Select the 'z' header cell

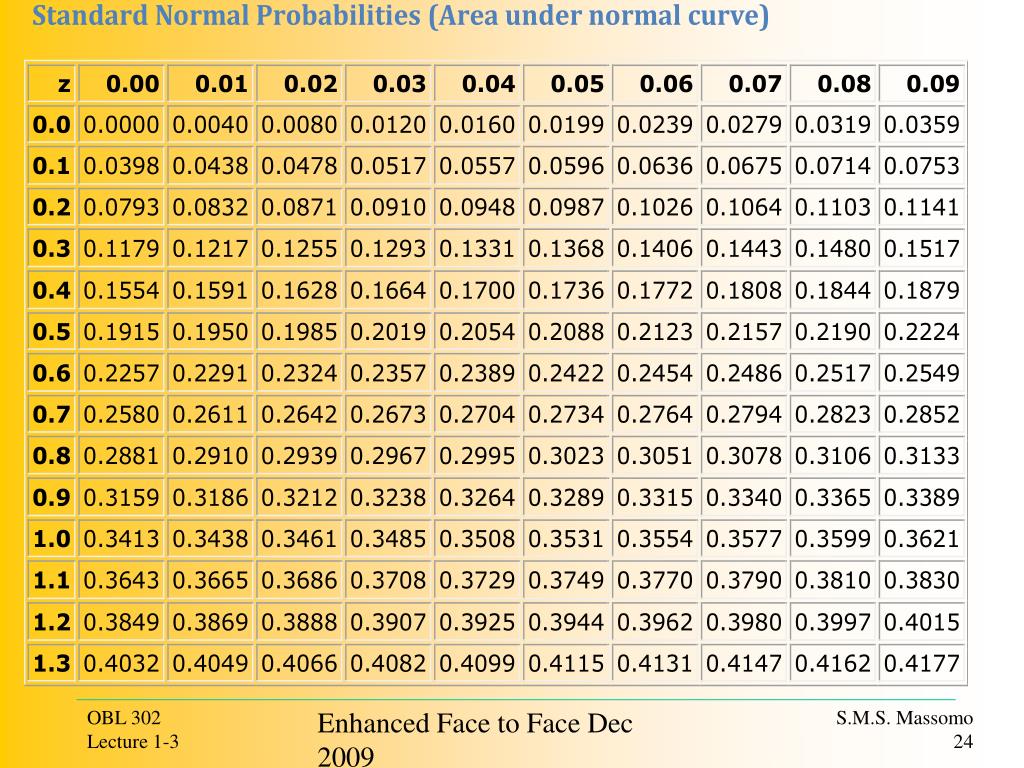52,84
